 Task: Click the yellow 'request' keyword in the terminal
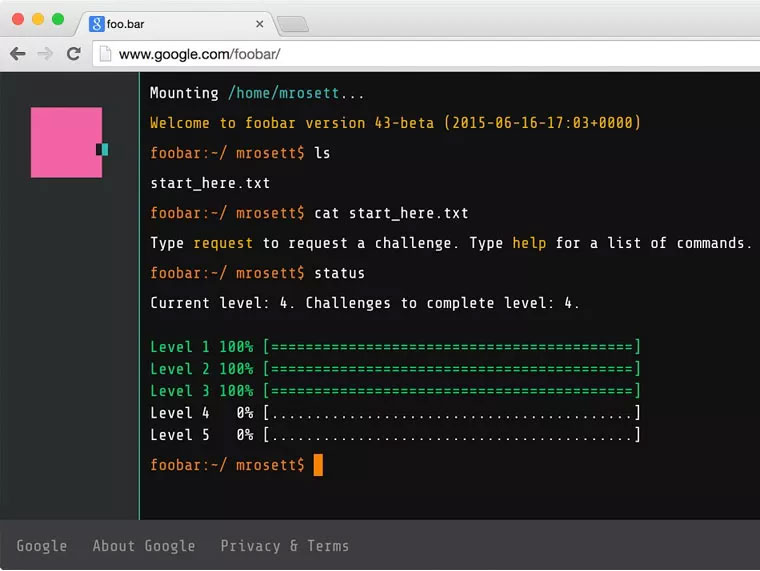[x=223, y=243]
